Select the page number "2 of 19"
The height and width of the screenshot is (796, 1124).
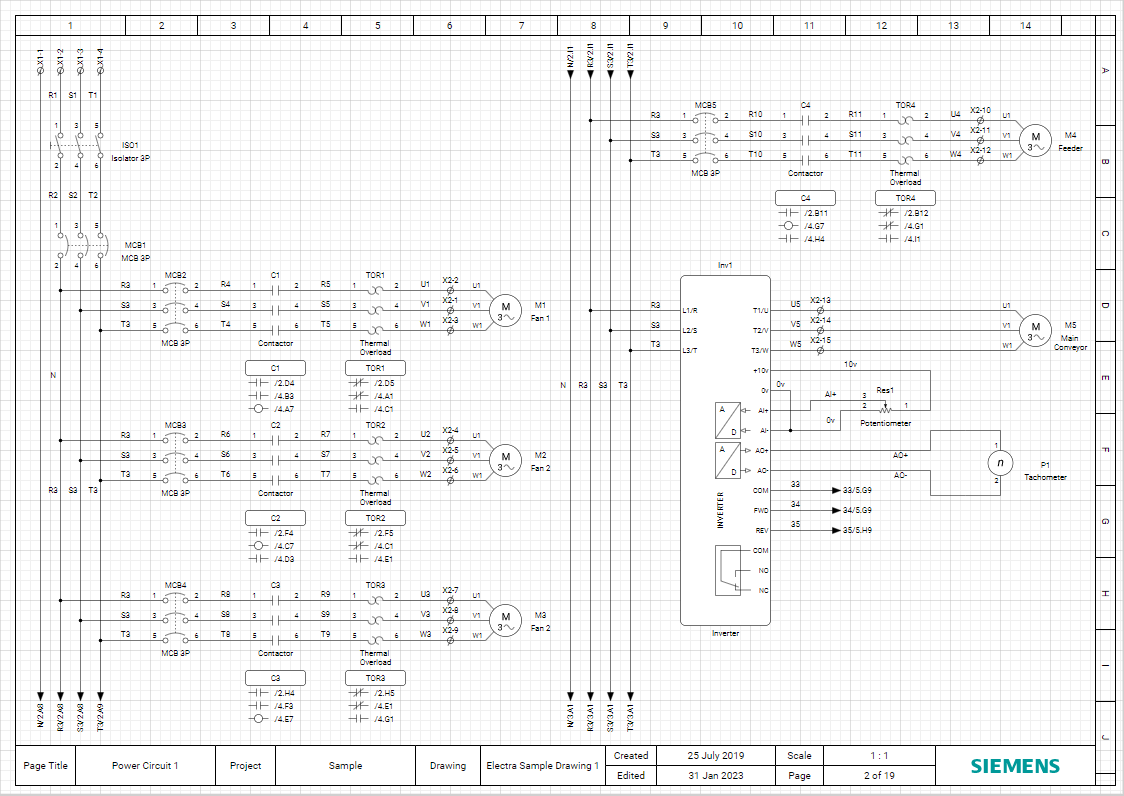pos(879,775)
